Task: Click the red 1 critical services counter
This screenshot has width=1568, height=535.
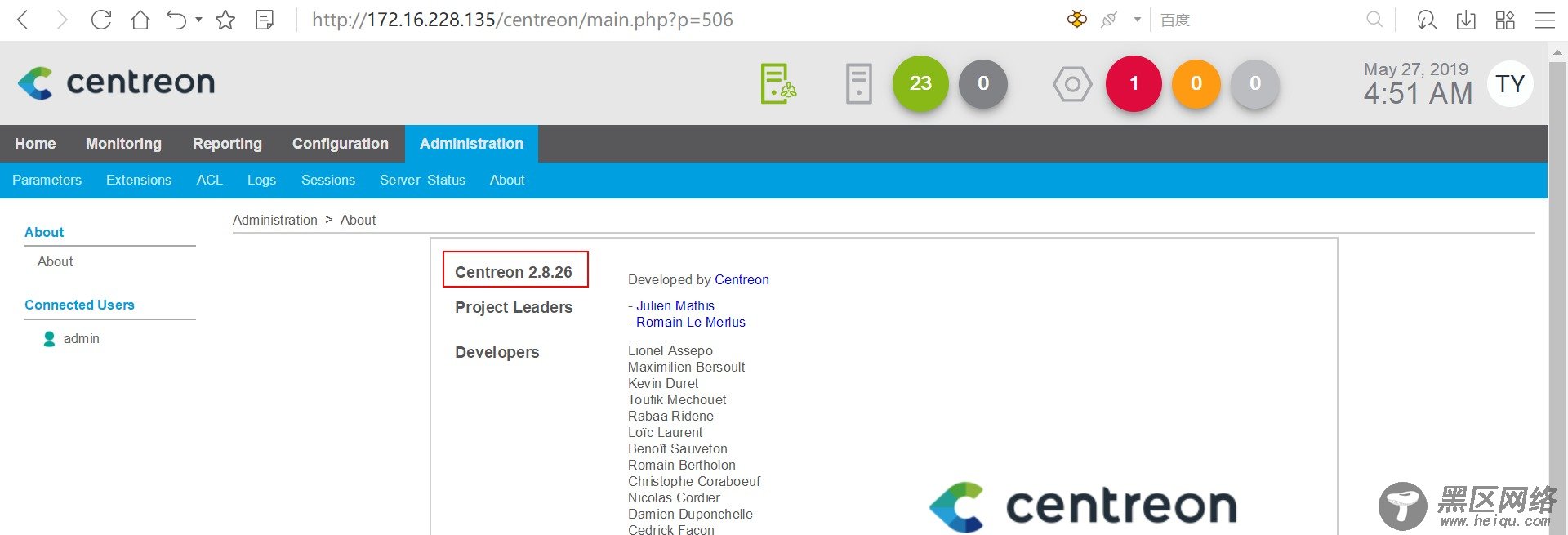Action: tap(1134, 83)
